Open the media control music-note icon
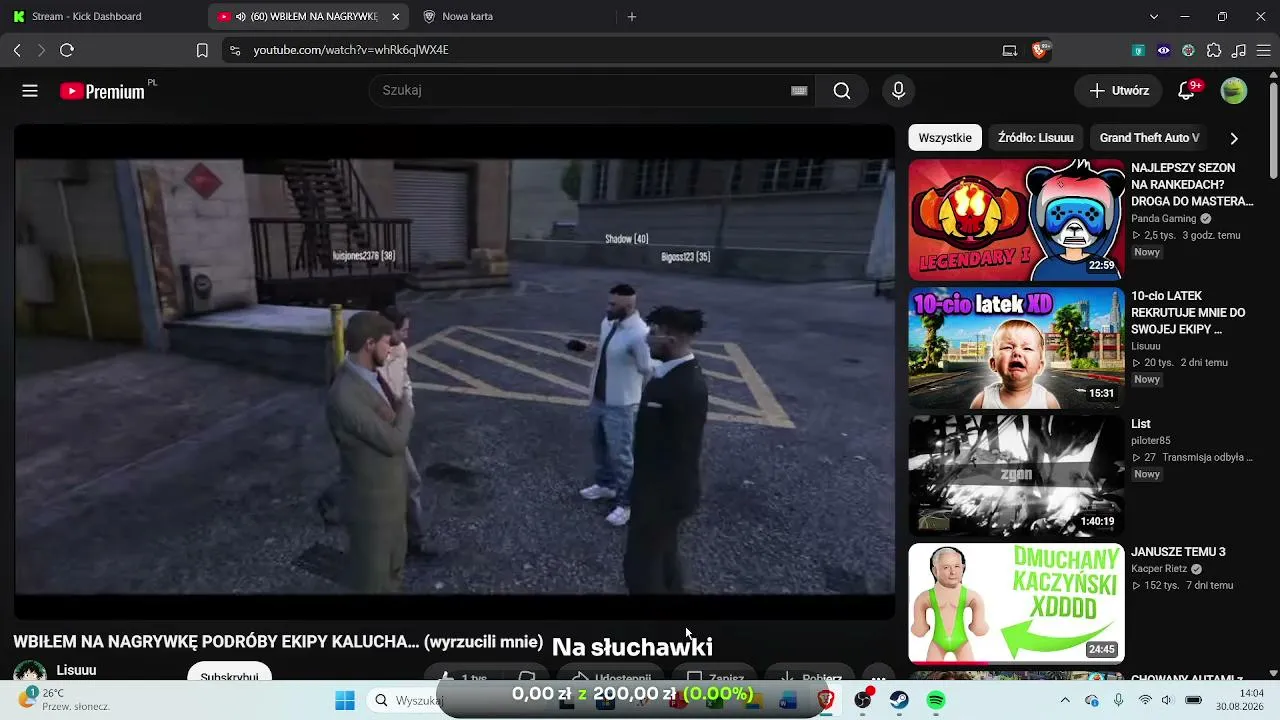This screenshot has height=720, width=1280. point(1239,50)
